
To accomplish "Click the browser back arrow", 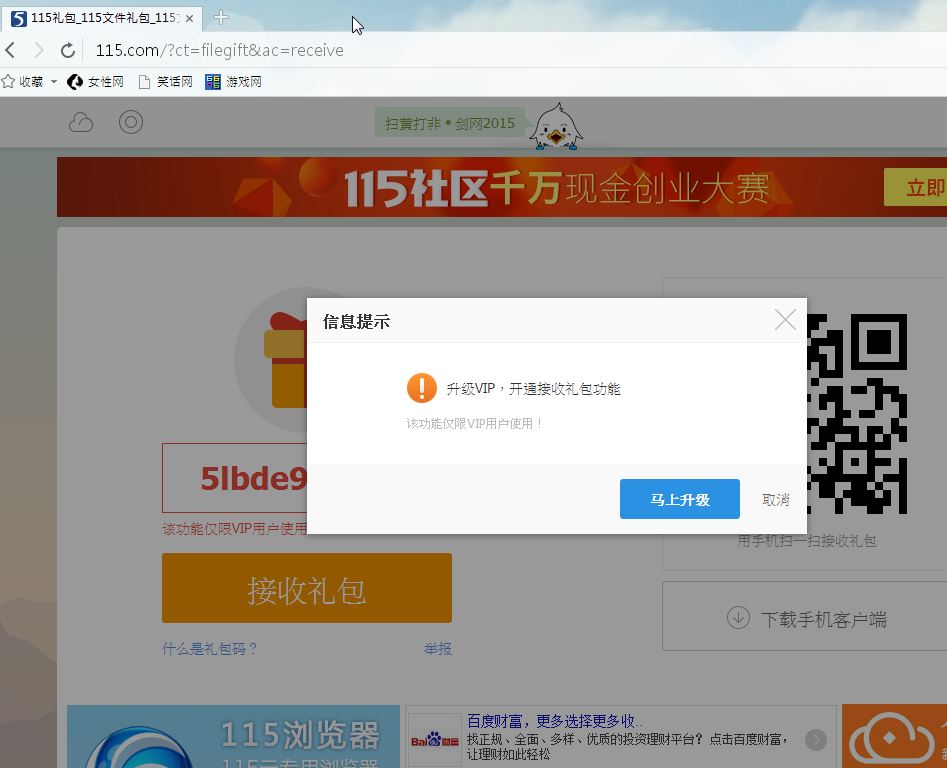I will pyautogui.click(x=10, y=50).
